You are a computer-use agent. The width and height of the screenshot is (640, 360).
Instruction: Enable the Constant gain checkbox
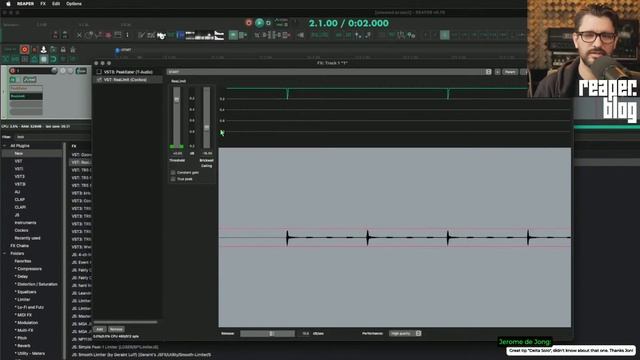[x=173, y=173]
